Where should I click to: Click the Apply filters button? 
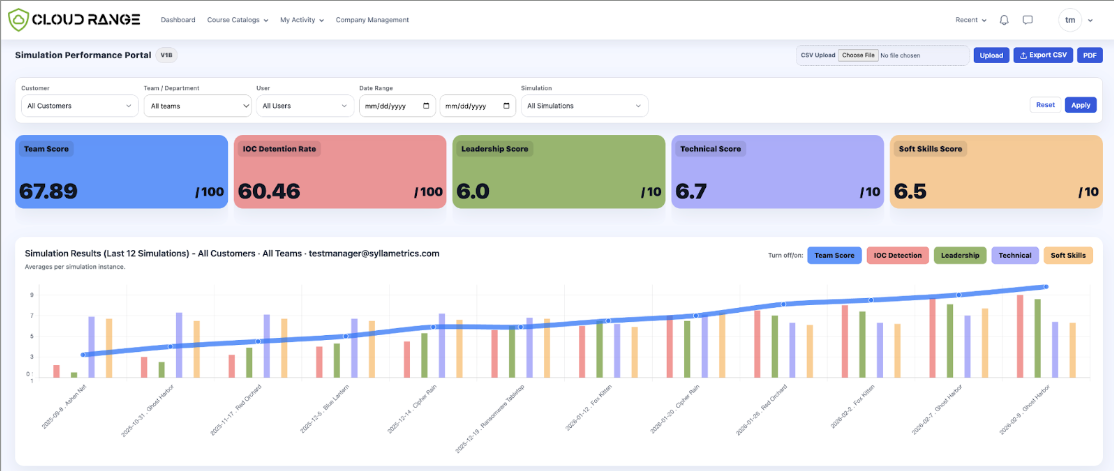click(1081, 104)
